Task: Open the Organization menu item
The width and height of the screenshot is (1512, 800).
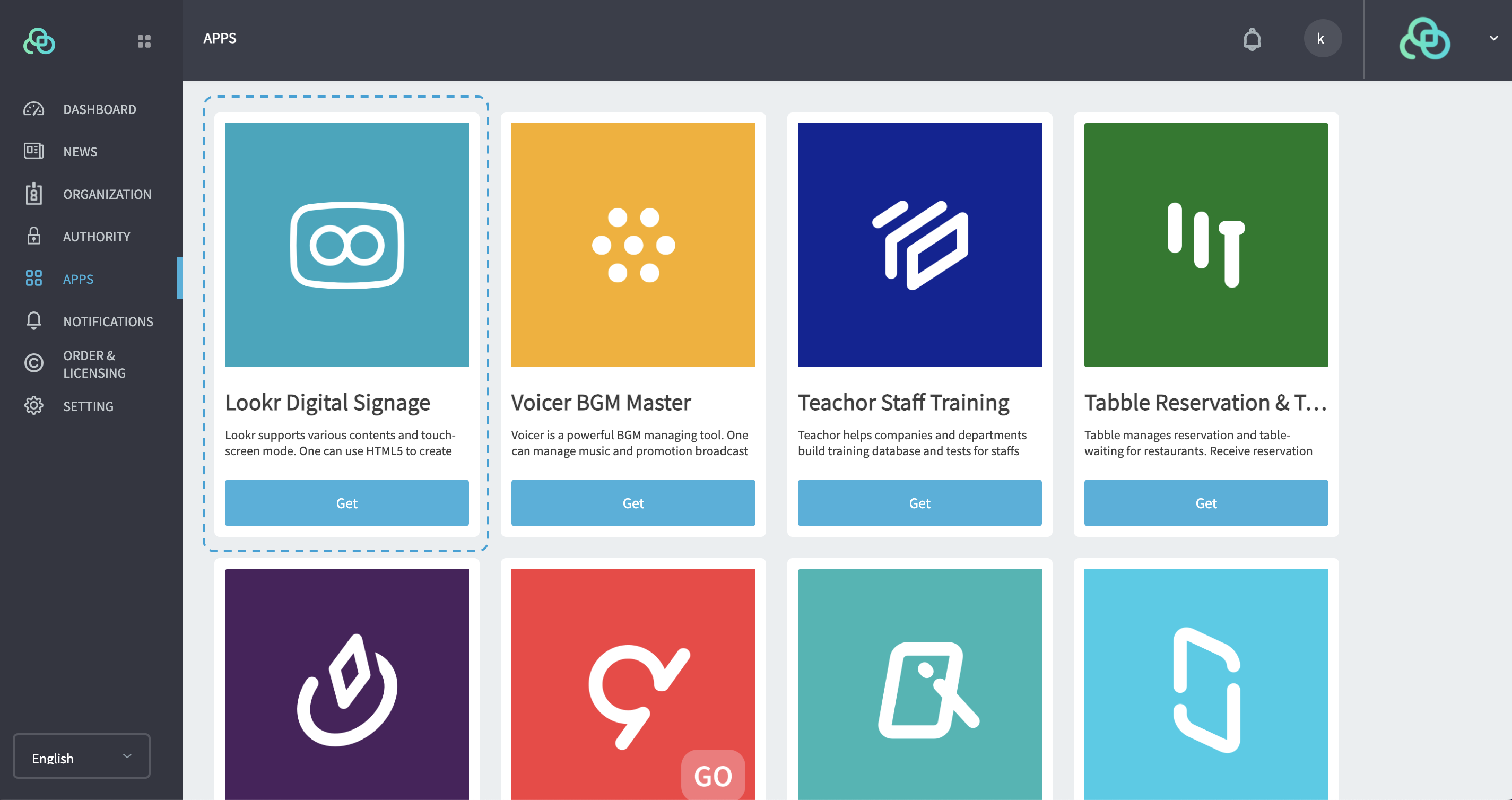Action: 107,194
